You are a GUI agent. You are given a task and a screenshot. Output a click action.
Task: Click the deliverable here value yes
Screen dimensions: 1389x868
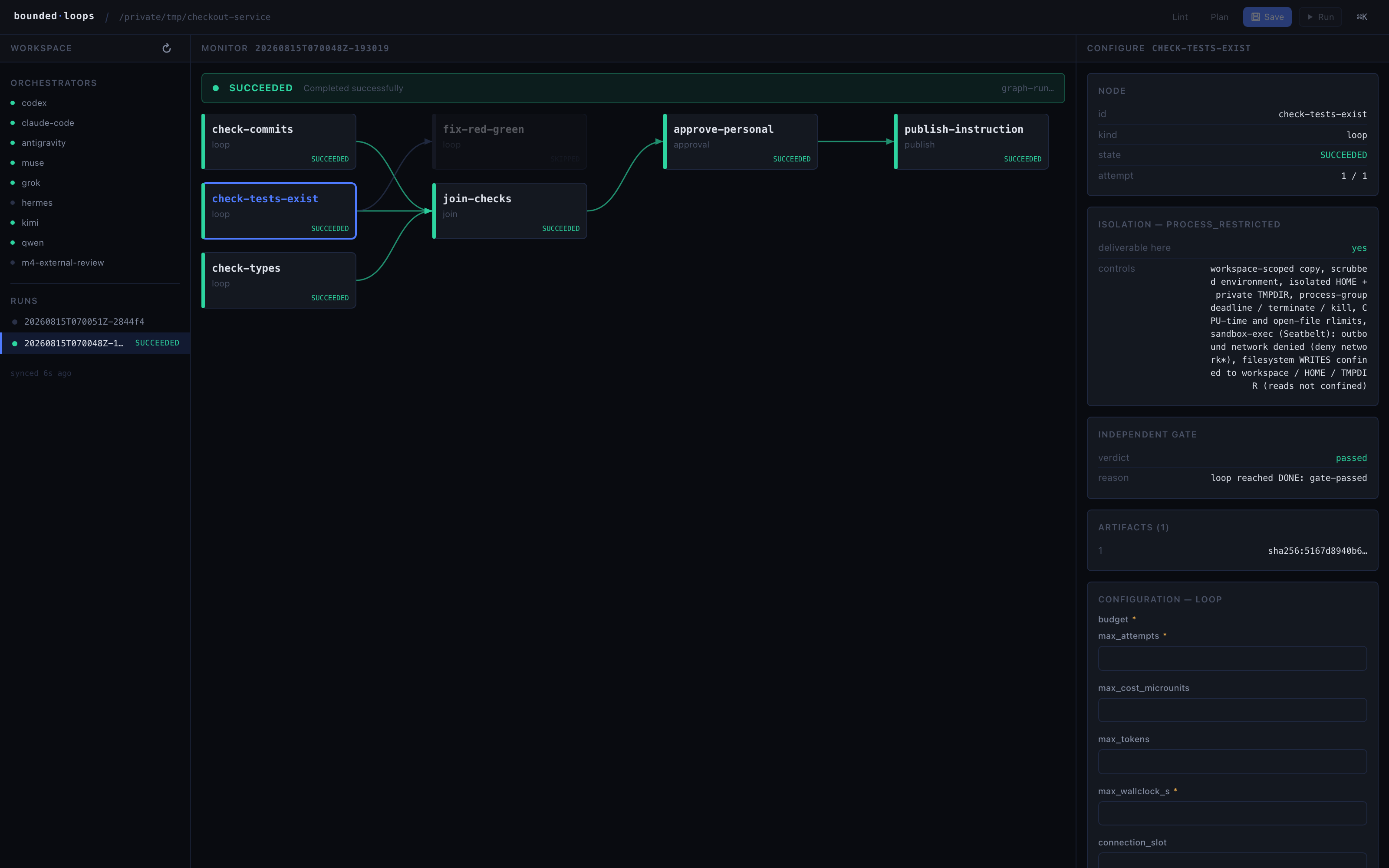pyautogui.click(x=1359, y=248)
